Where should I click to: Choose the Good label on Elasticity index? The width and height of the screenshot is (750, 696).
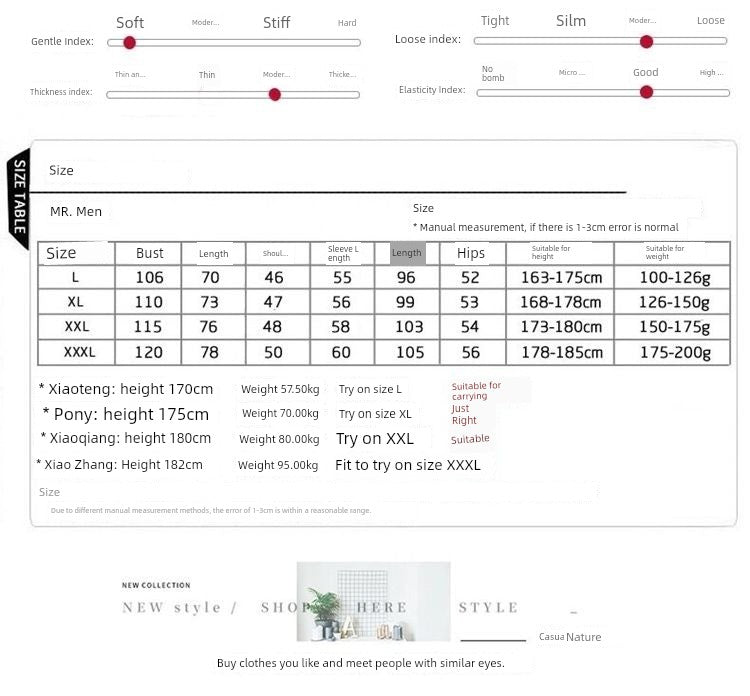point(645,72)
